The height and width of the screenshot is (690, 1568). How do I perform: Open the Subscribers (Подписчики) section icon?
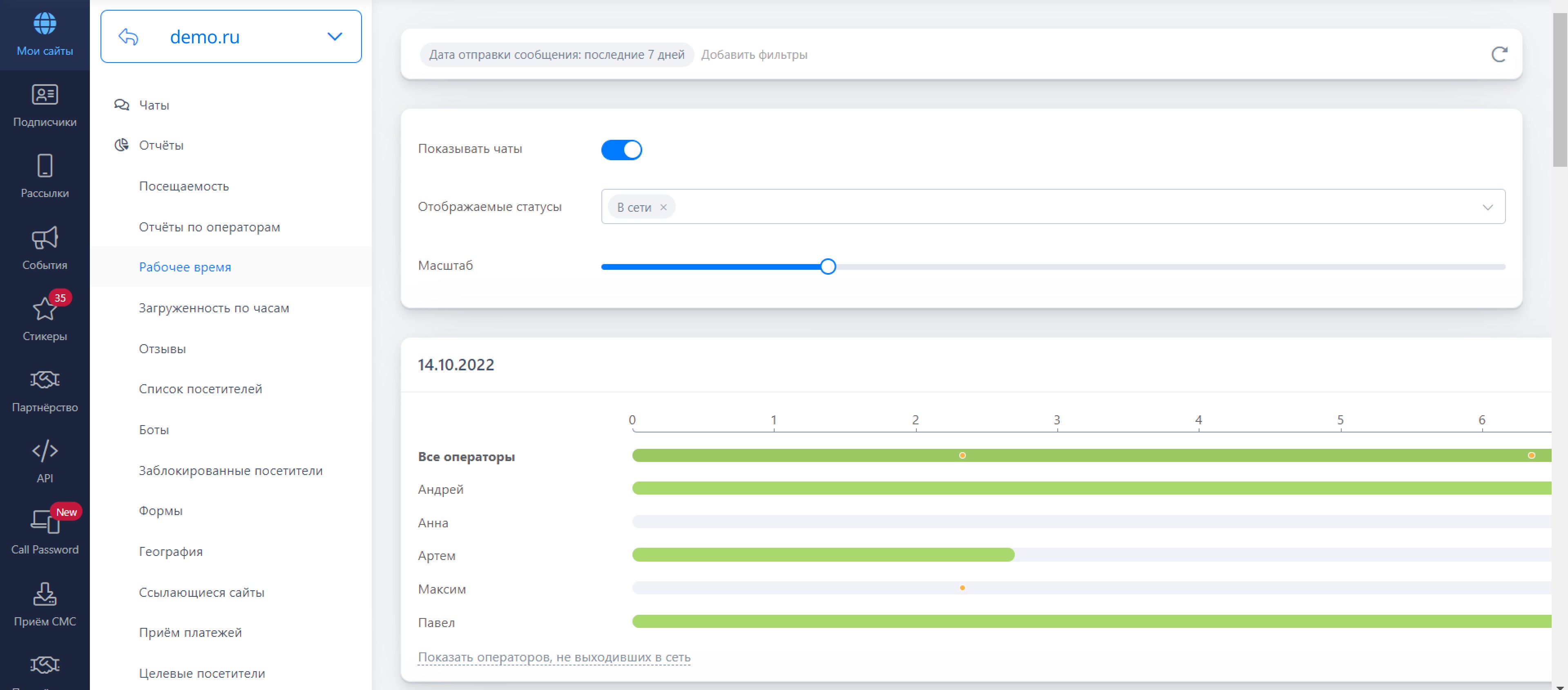point(45,95)
